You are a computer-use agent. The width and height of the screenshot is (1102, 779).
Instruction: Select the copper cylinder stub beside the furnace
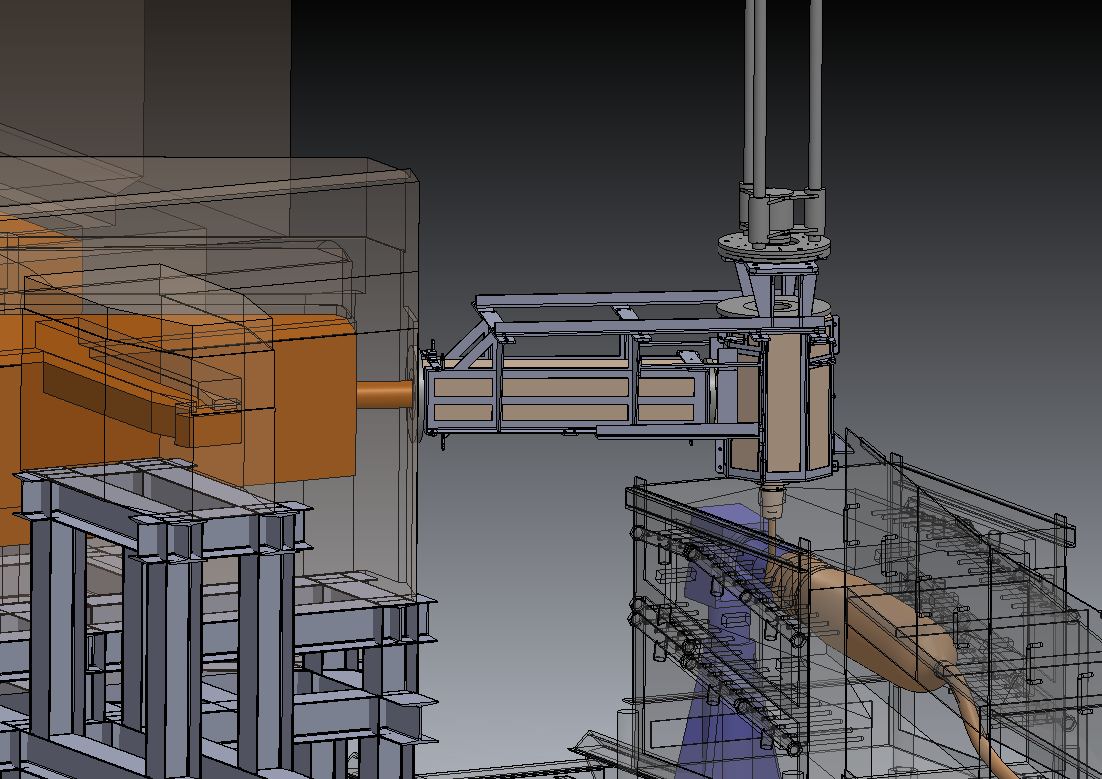tap(384, 393)
